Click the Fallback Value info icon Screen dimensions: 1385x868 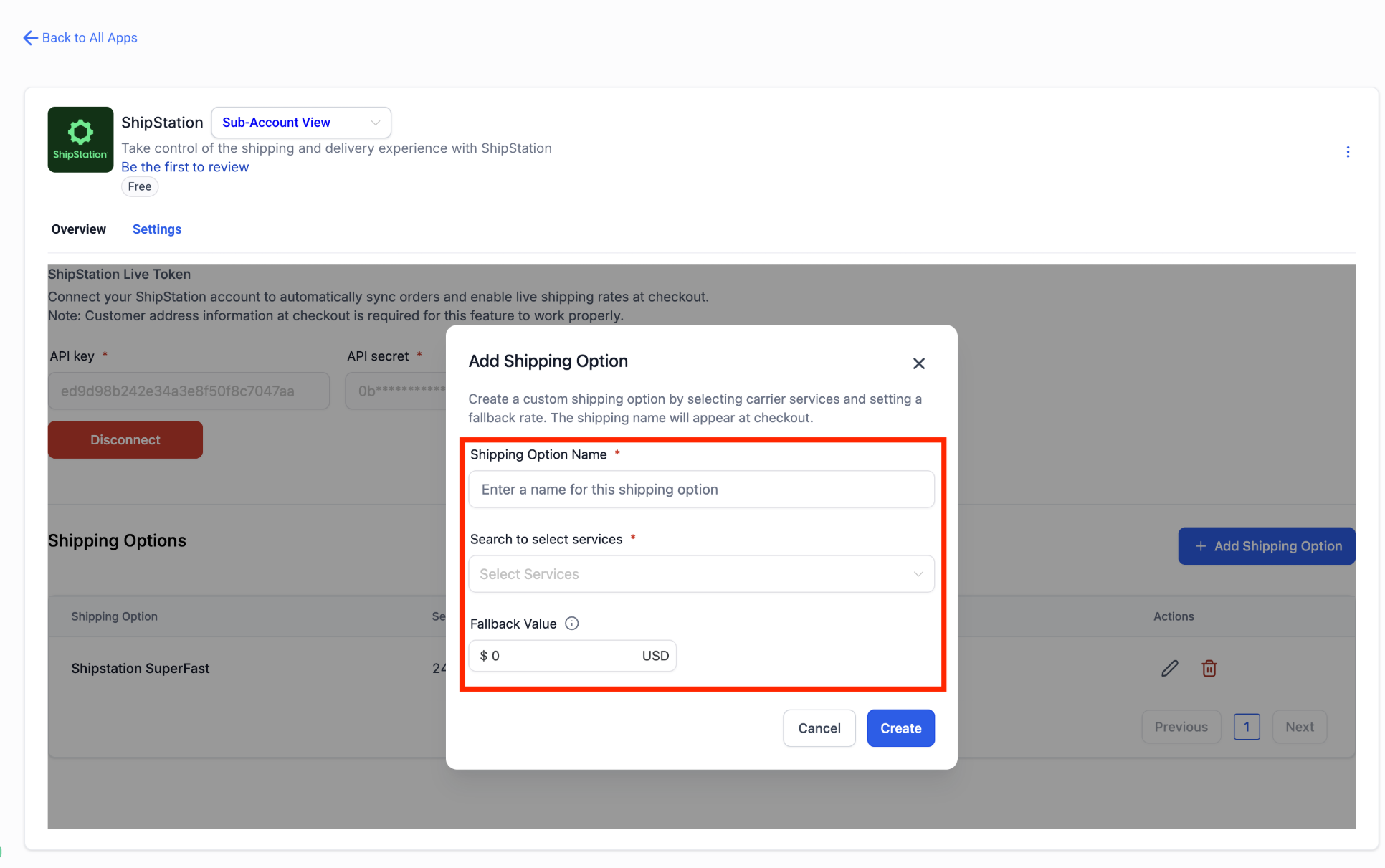click(x=571, y=624)
